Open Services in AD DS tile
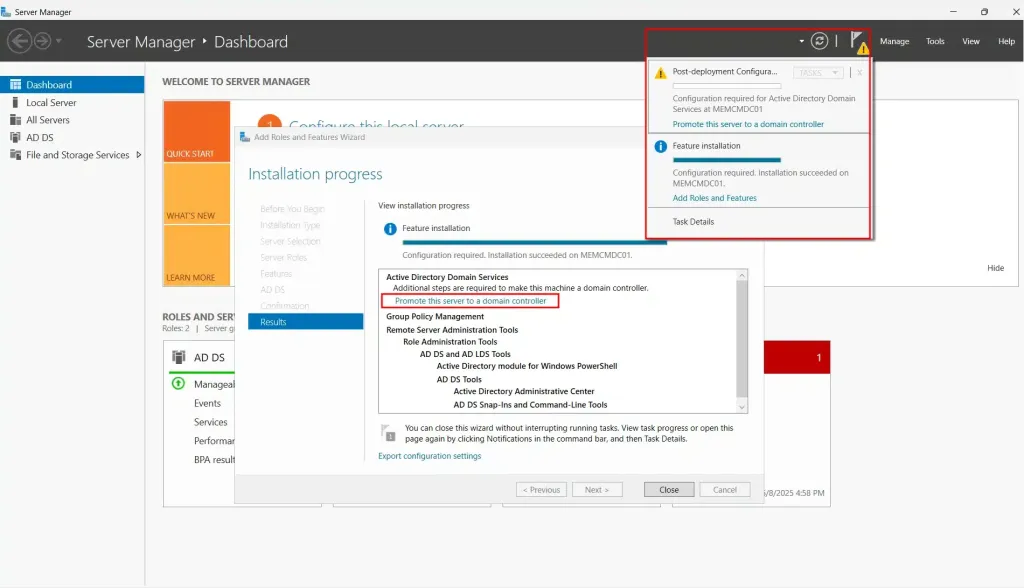The width and height of the screenshot is (1024, 588). pyautogui.click(x=210, y=422)
